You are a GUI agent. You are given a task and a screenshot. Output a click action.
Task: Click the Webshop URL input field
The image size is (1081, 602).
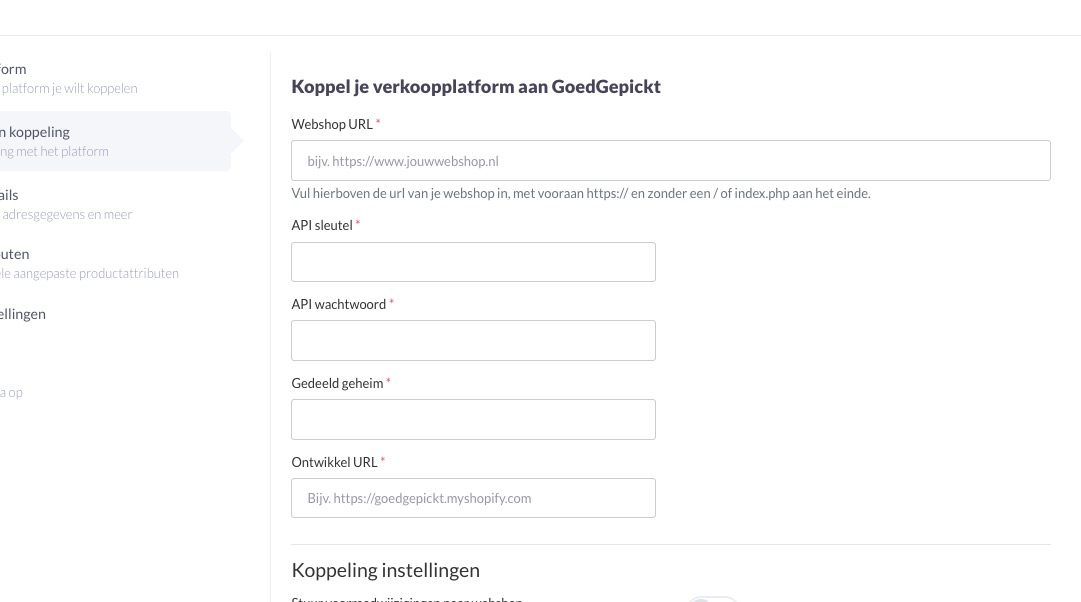click(670, 161)
